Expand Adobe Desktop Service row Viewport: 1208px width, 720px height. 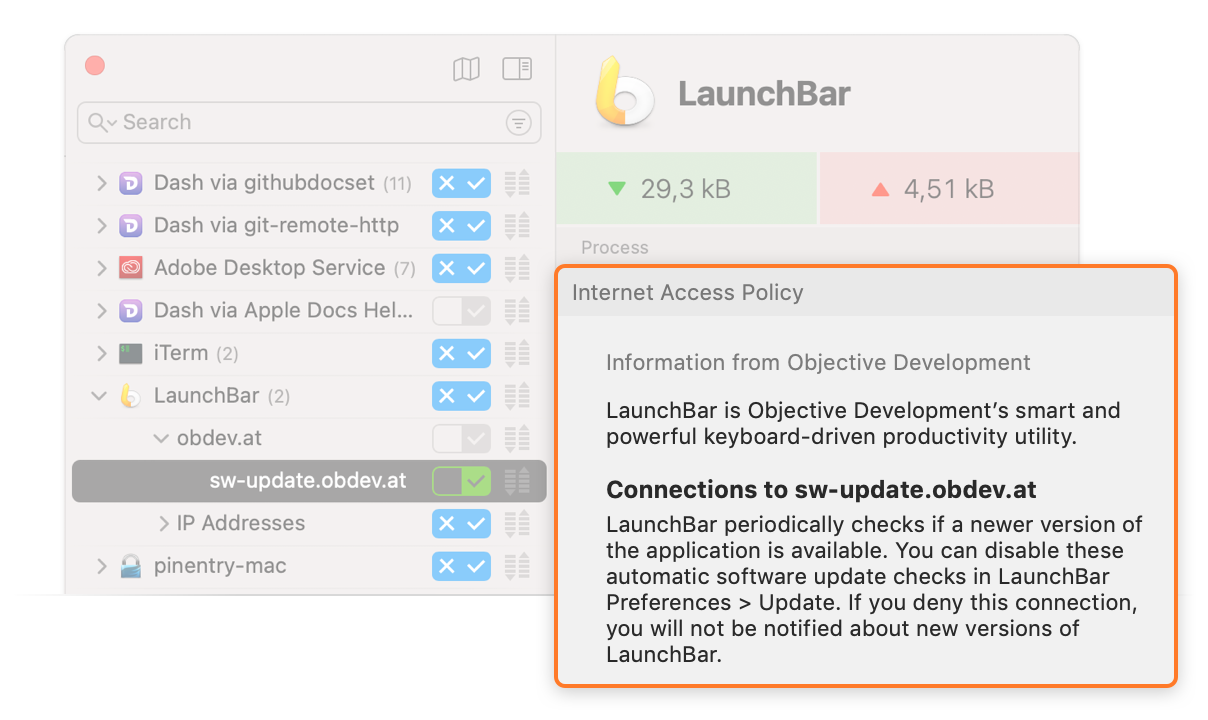(x=101, y=268)
